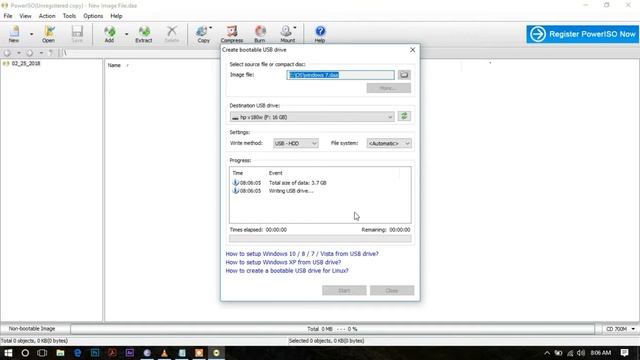Viewport: 640px width, 360px height.
Task: Click the Close button in the dialog
Action: coord(392,290)
